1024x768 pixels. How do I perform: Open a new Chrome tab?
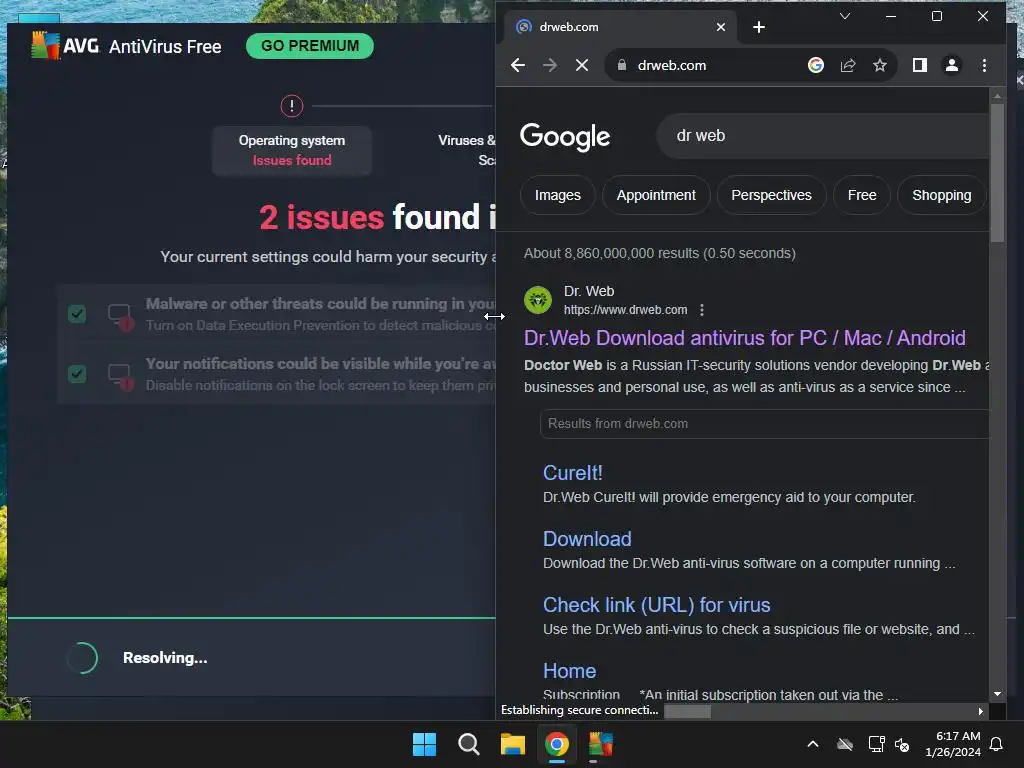pyautogui.click(x=758, y=27)
